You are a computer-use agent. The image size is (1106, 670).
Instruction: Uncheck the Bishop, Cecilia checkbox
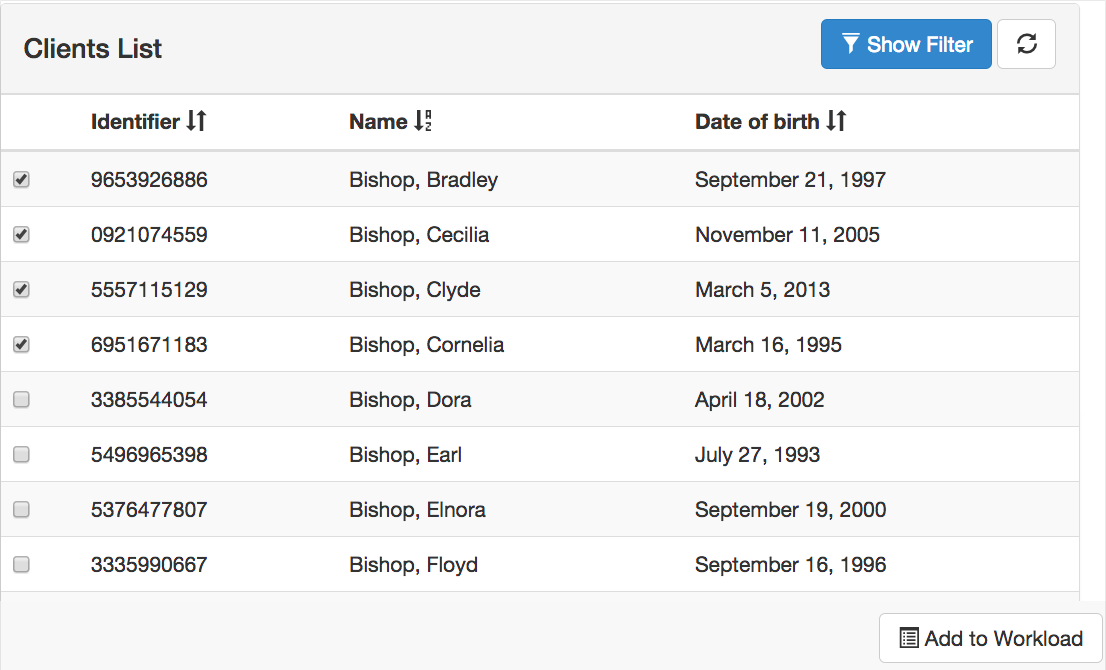(x=21, y=234)
